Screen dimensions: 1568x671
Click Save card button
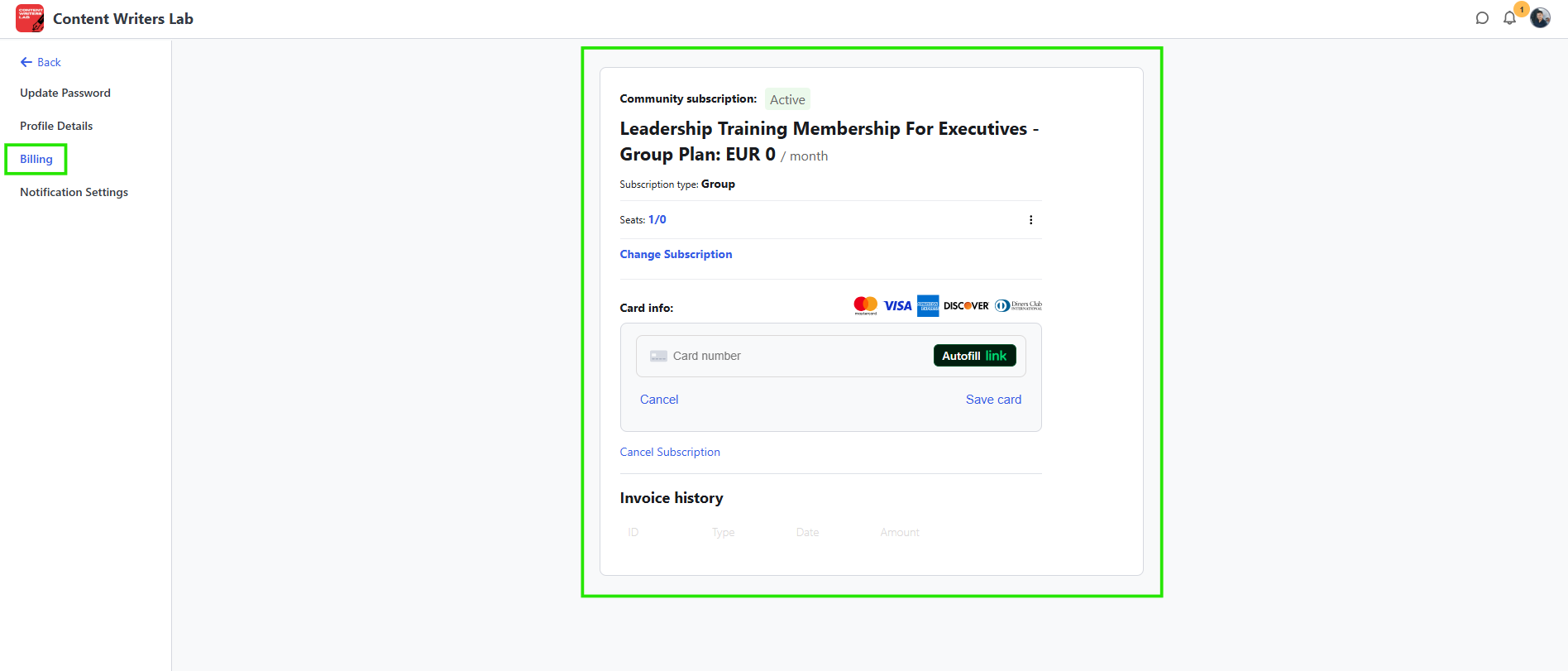(993, 400)
